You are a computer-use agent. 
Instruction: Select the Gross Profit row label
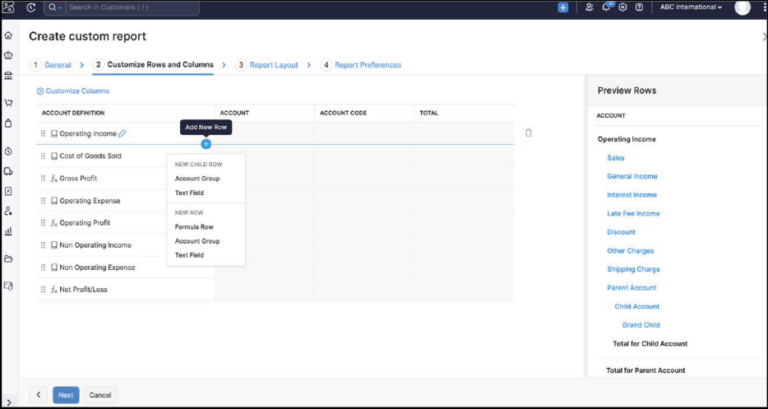(x=78, y=178)
